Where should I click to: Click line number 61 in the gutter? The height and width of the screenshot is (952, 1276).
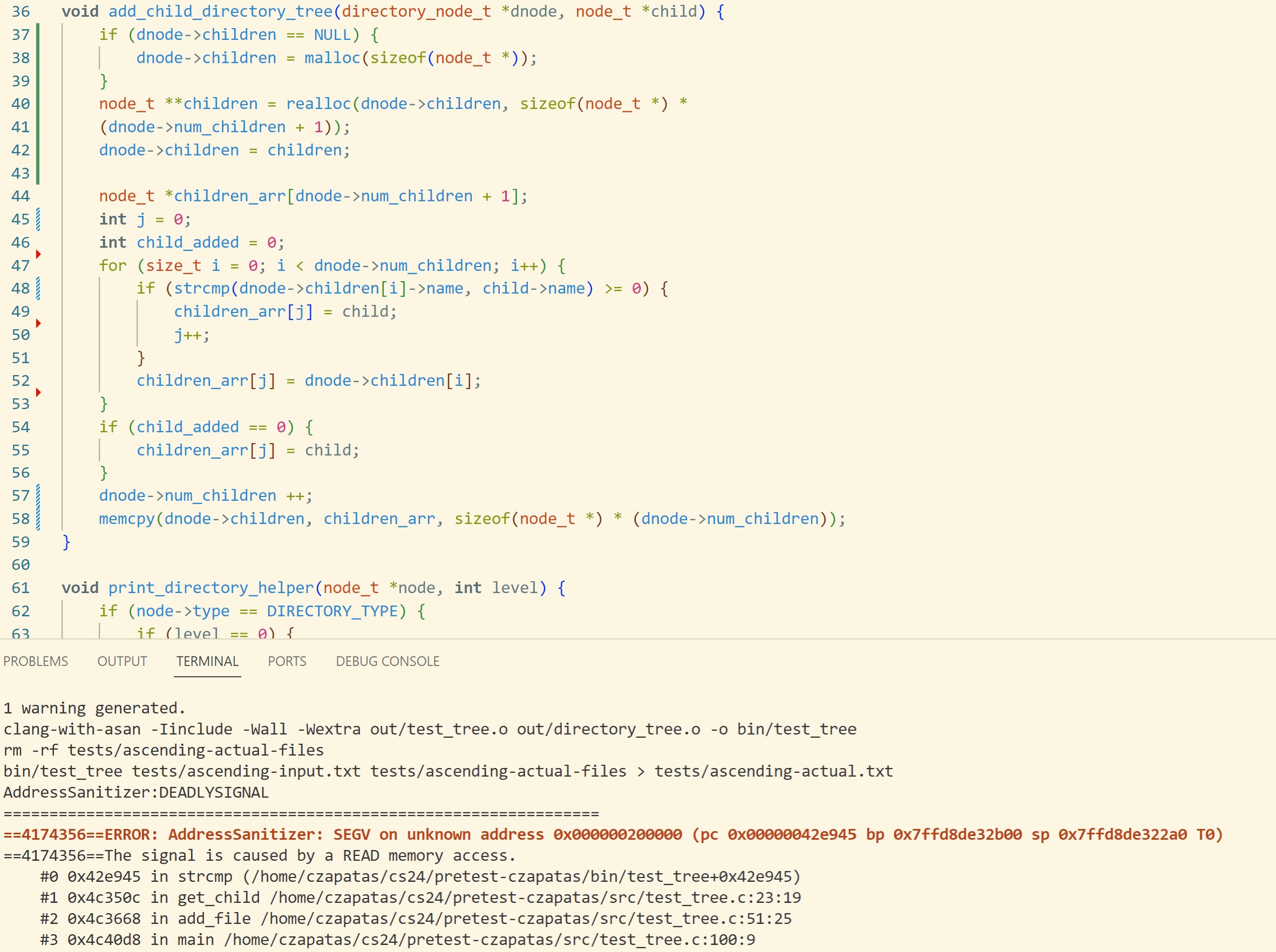point(21,588)
